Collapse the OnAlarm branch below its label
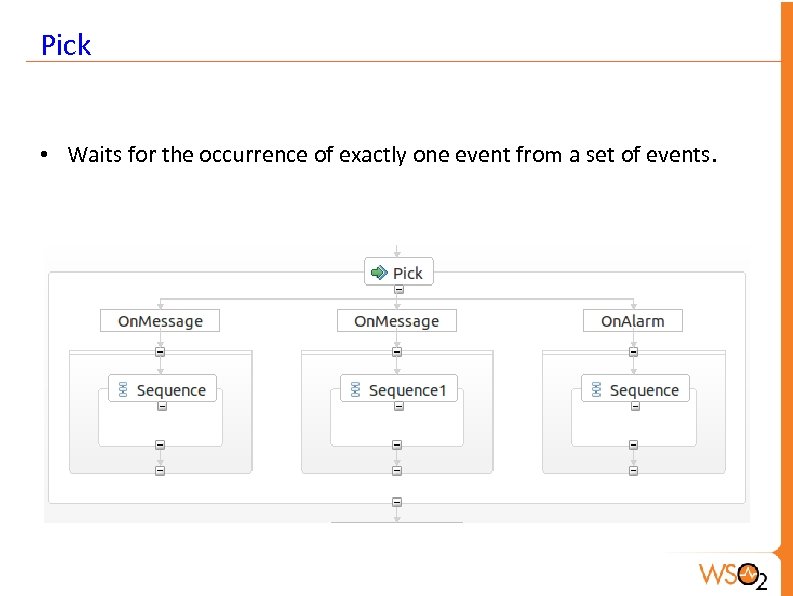The width and height of the screenshot is (793, 596). [x=633, y=351]
